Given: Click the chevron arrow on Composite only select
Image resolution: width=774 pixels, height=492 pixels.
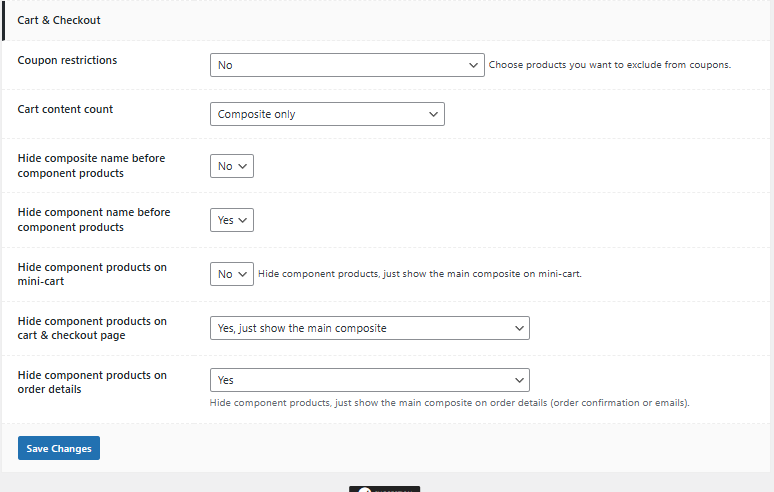Looking at the screenshot, I should click(433, 114).
